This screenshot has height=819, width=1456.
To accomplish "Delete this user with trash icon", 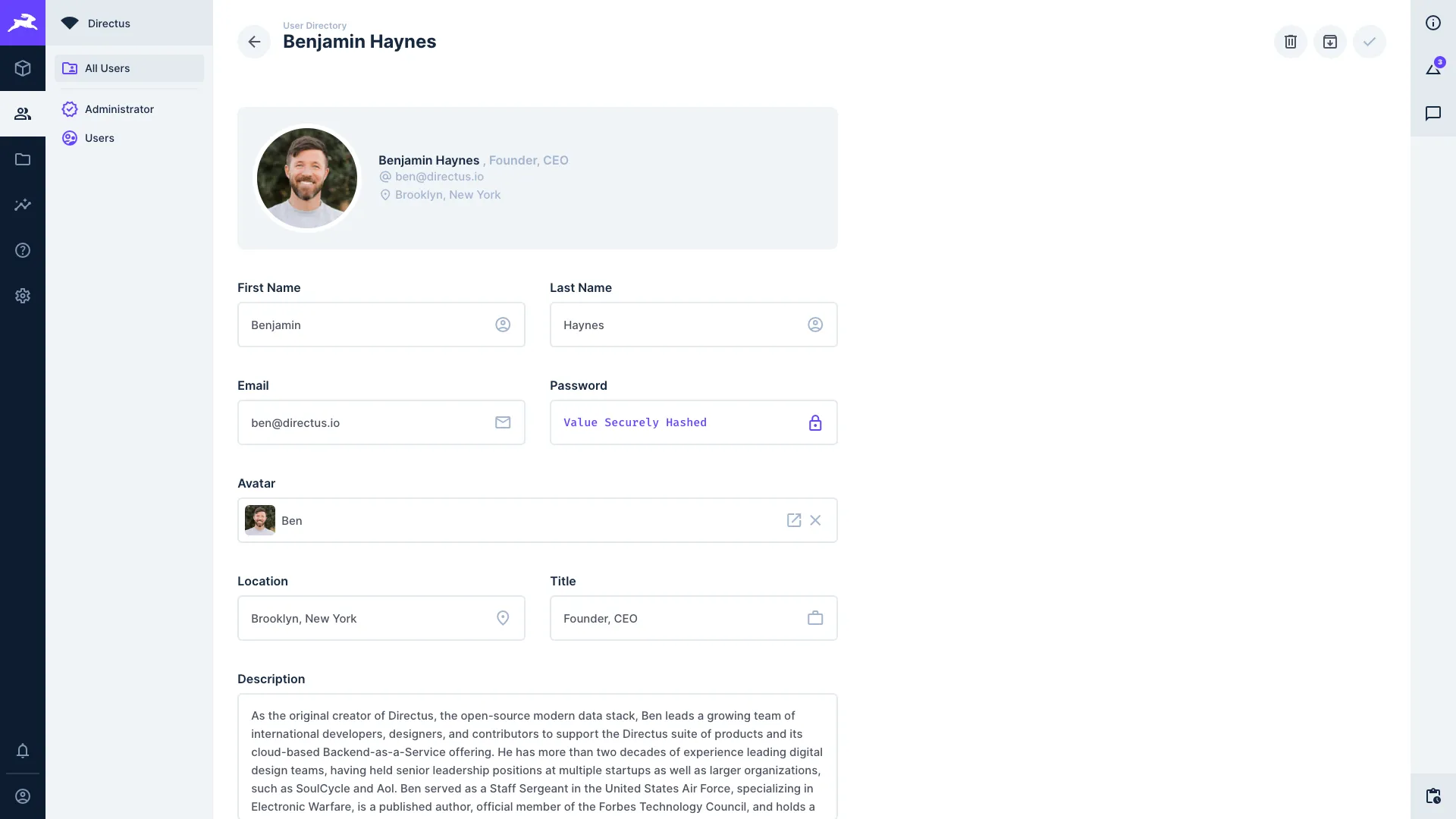I will (1291, 42).
